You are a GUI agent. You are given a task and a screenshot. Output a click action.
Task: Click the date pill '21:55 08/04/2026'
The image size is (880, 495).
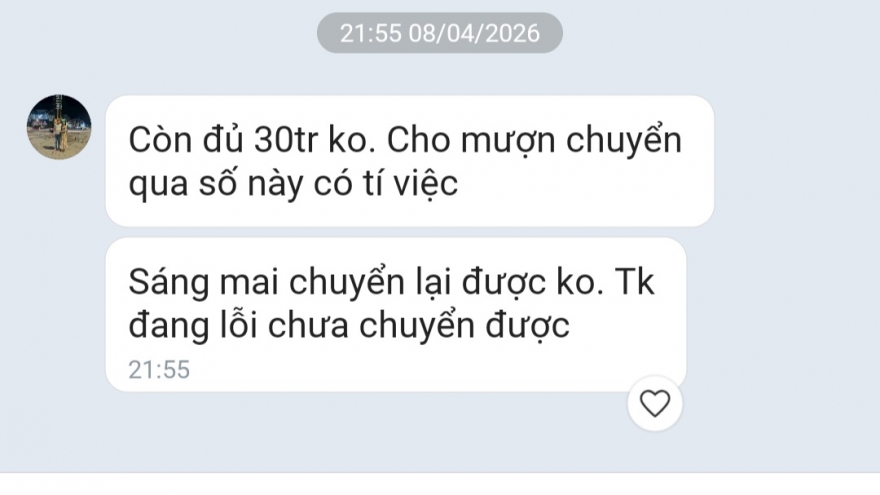click(440, 33)
